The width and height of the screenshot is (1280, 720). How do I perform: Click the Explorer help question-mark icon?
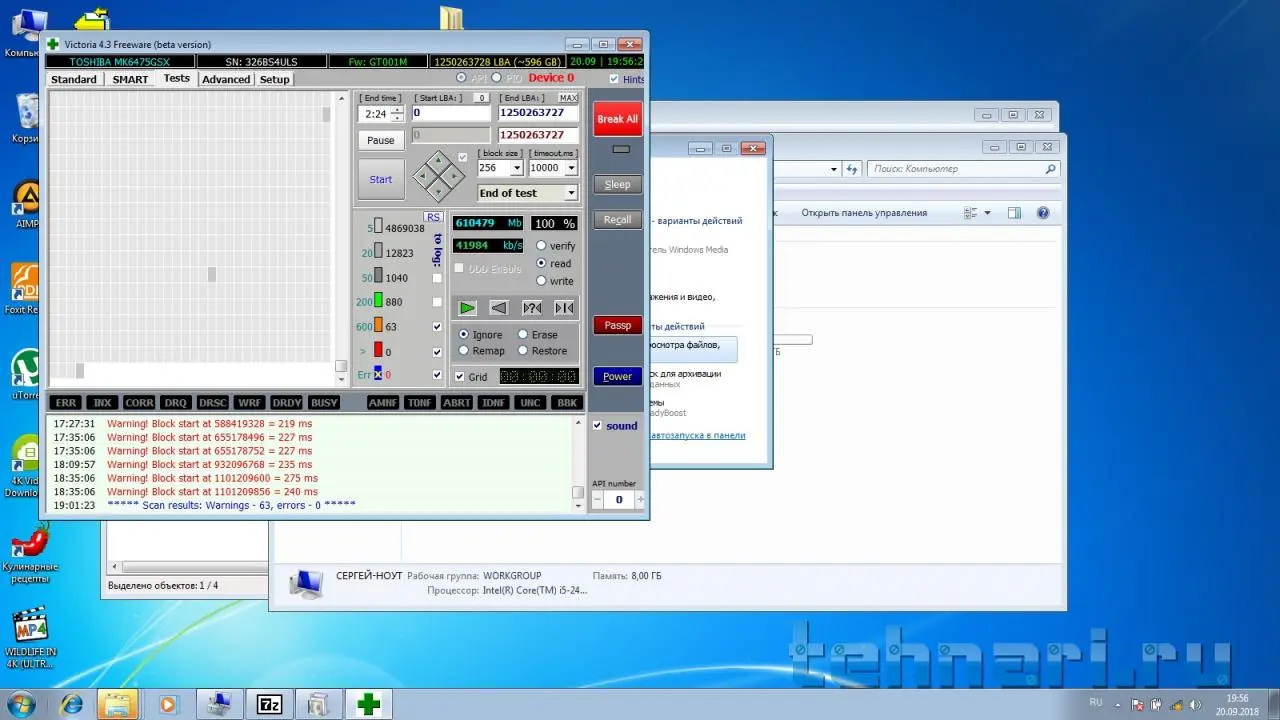click(1043, 213)
